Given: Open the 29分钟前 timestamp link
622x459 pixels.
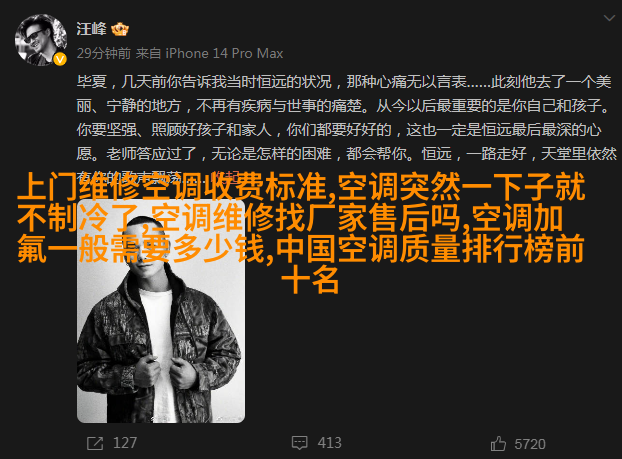Looking at the screenshot, I should coord(104,53).
